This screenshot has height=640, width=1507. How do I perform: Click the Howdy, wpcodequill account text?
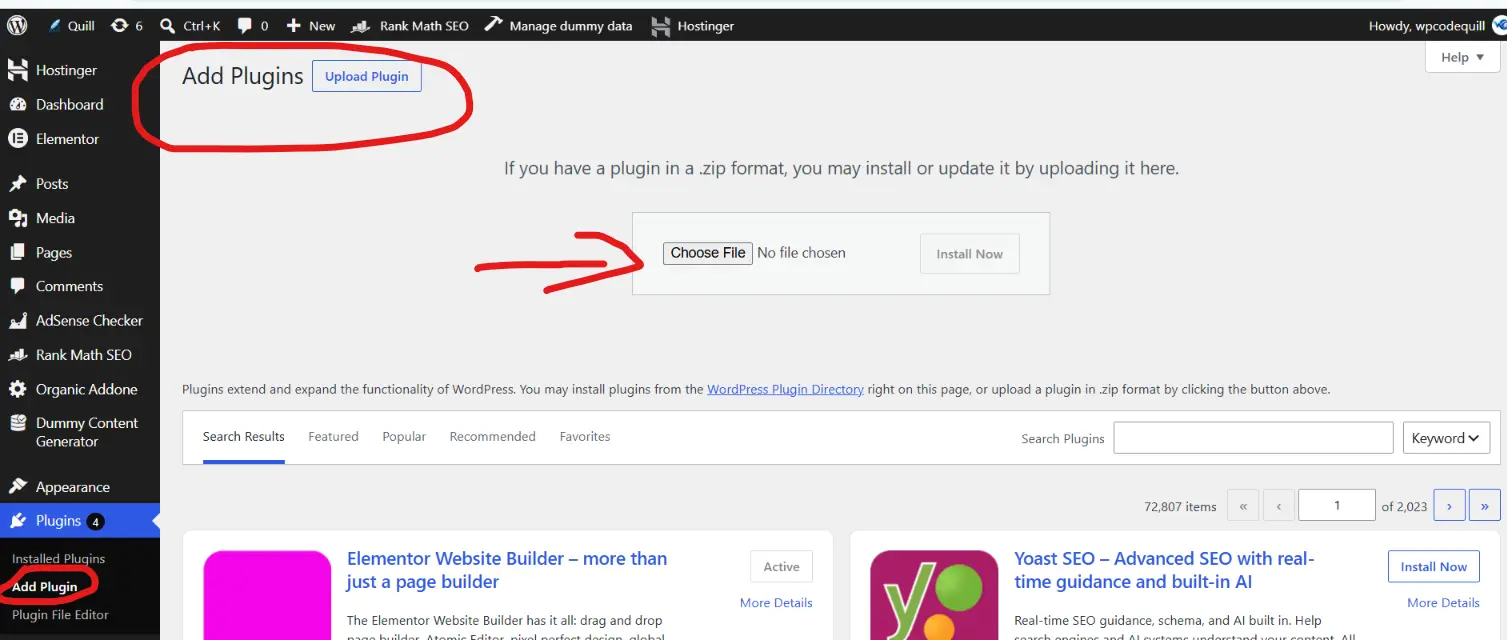[x=1427, y=26]
